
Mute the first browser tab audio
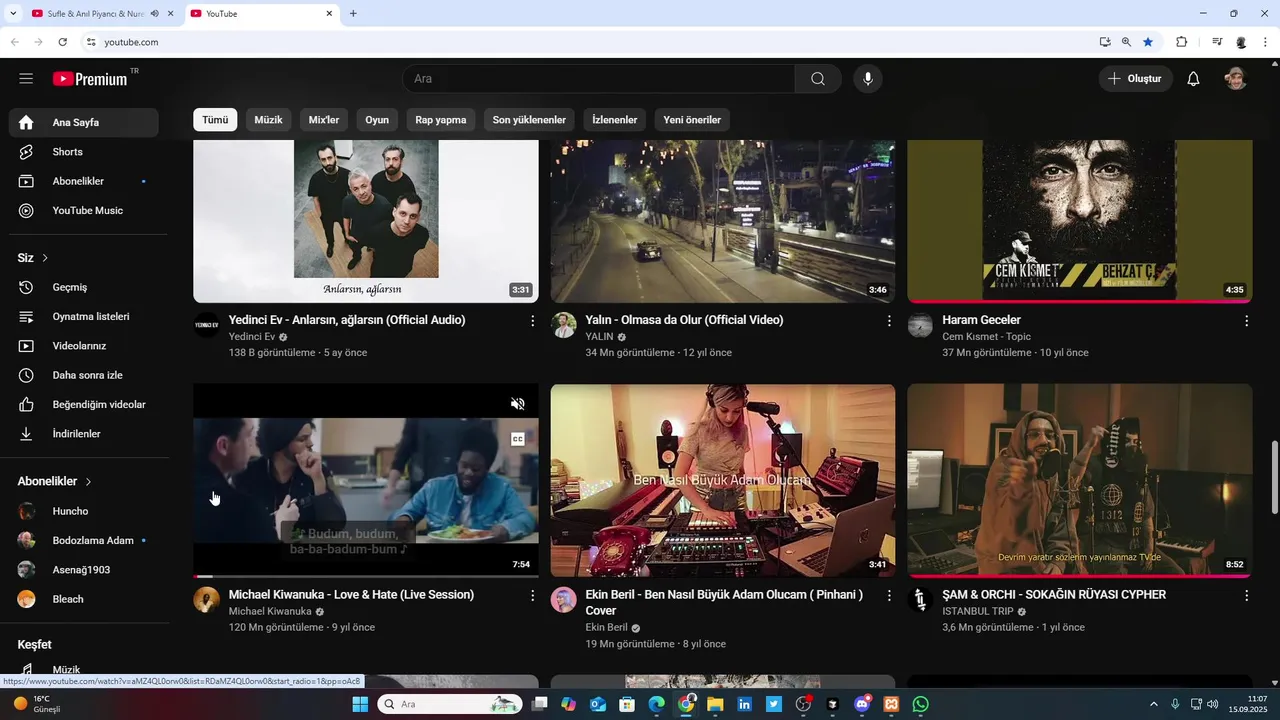point(154,14)
